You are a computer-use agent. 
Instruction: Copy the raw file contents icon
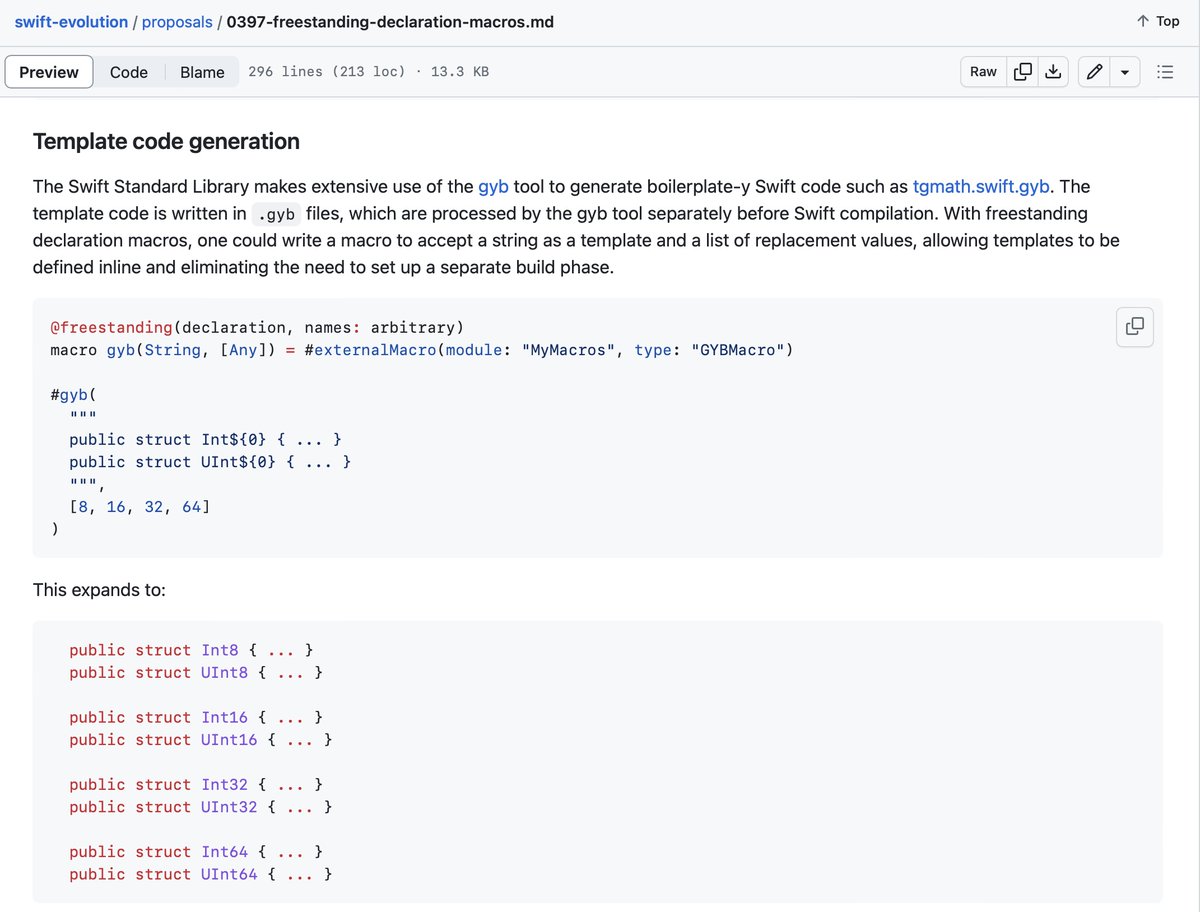[1023, 72]
